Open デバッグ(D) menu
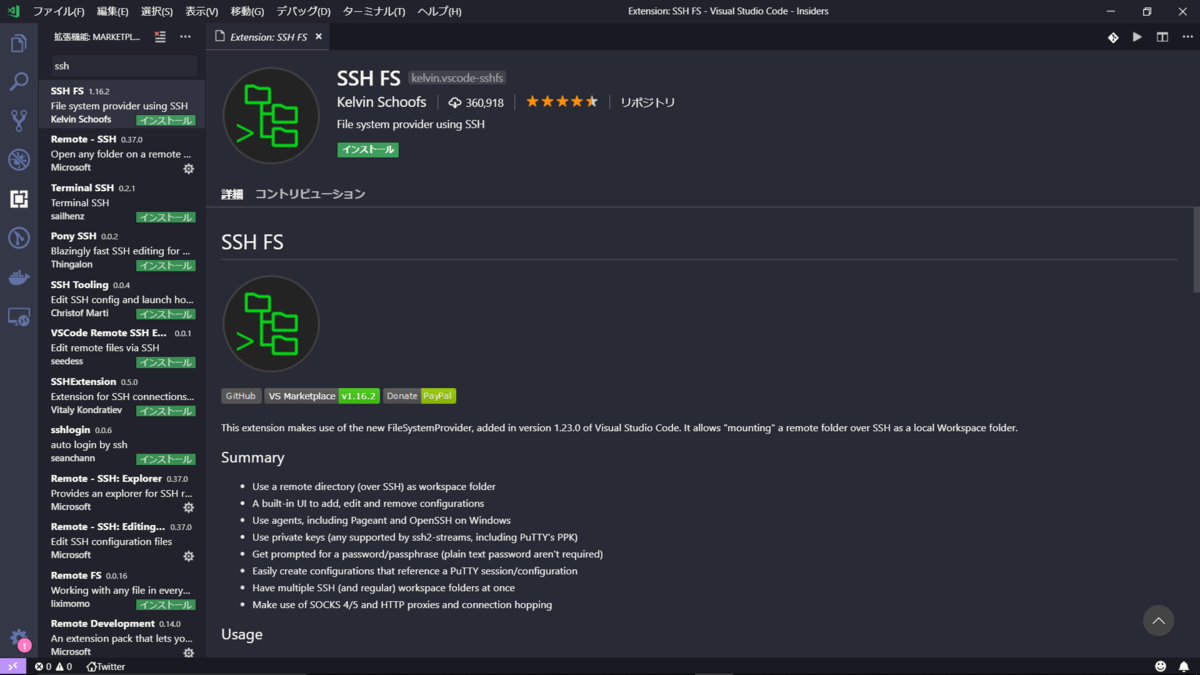Screen dimensions: 1200x675 click(303, 11)
